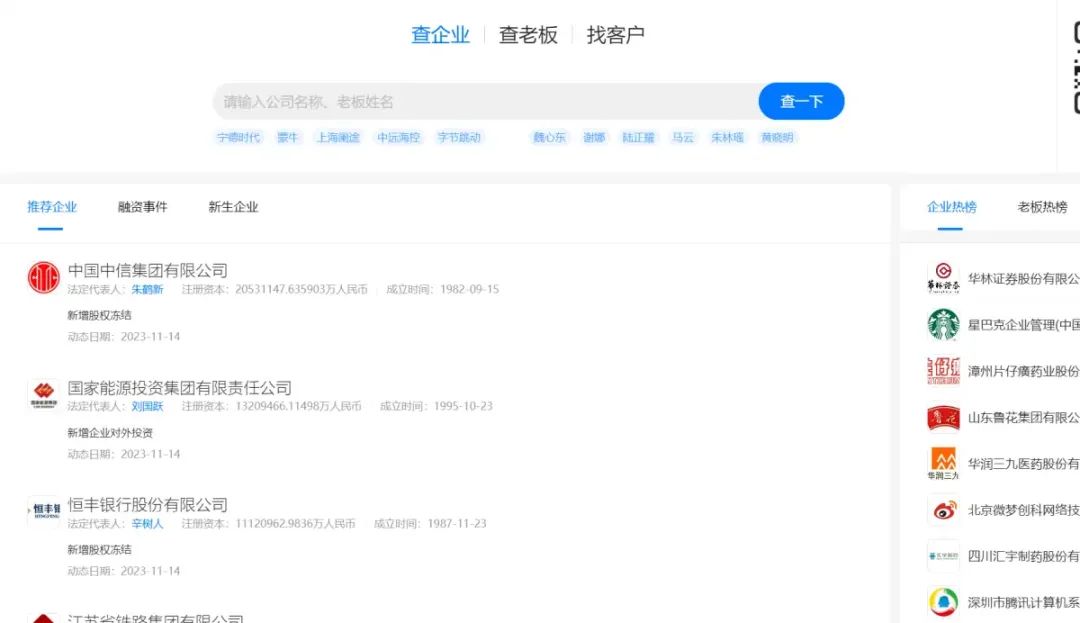Click founding date 1995-10-23
The width and height of the screenshot is (1080, 623).
click(x=464, y=407)
